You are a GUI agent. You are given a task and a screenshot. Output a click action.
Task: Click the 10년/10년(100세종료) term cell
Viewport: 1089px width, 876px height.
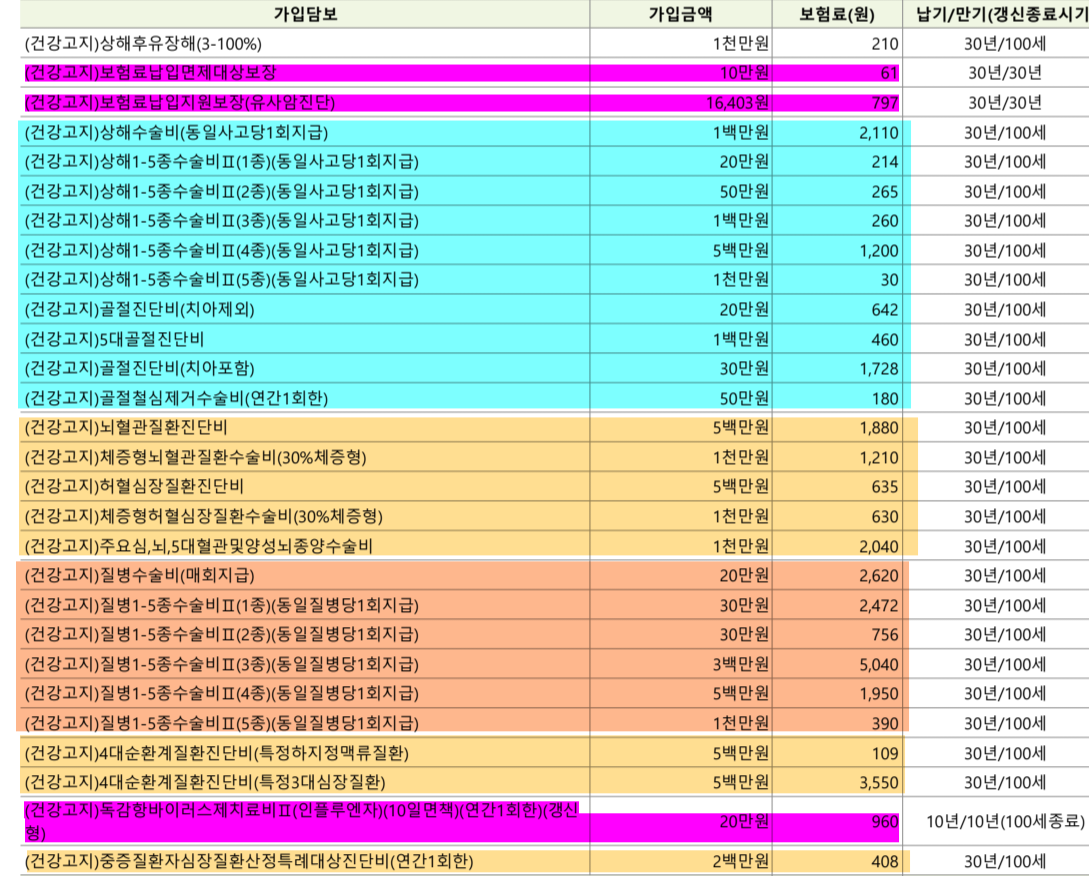[1005, 822]
